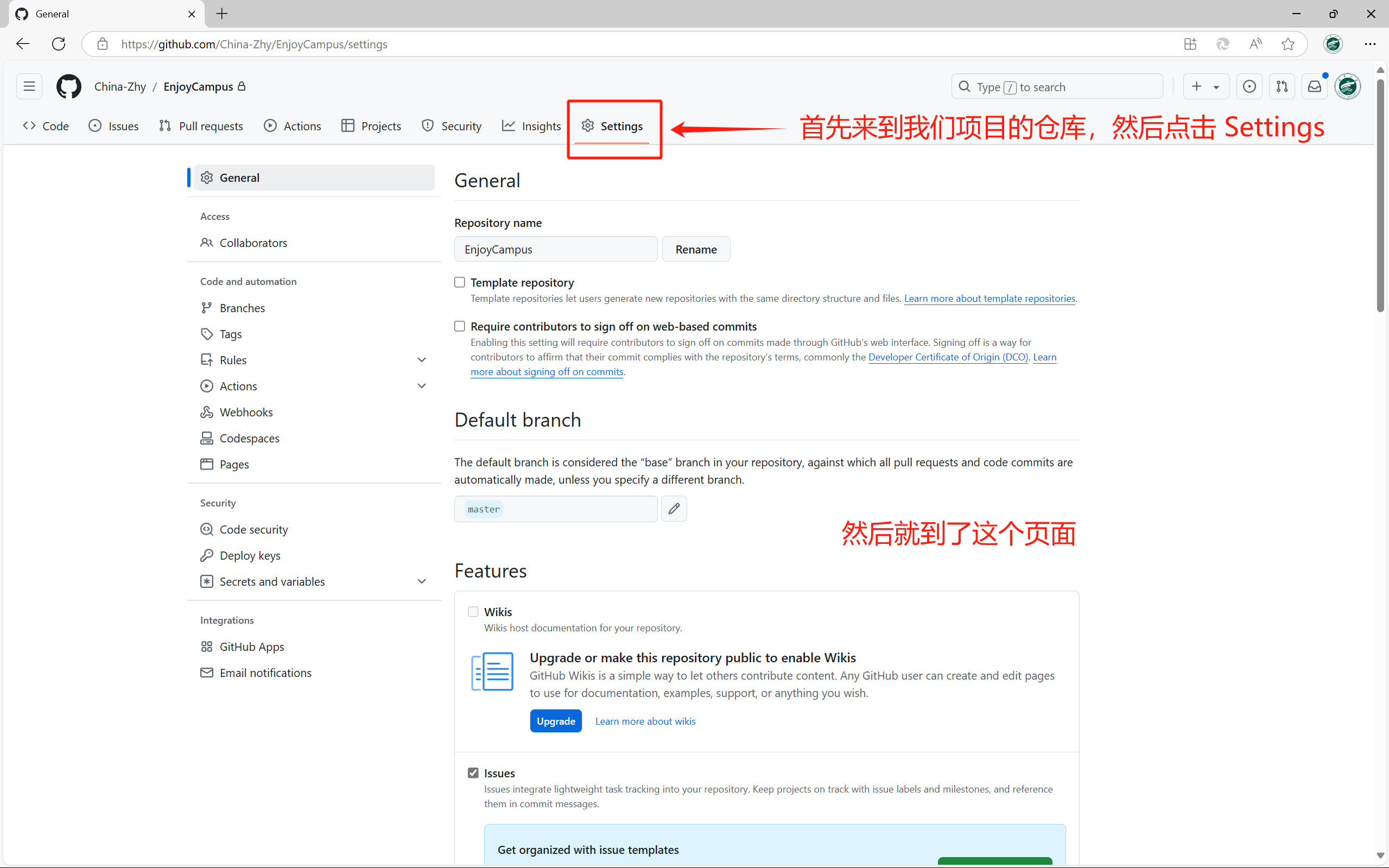The width and height of the screenshot is (1389, 868).
Task: Open Collaborators in sidebar
Action: (x=314, y=242)
